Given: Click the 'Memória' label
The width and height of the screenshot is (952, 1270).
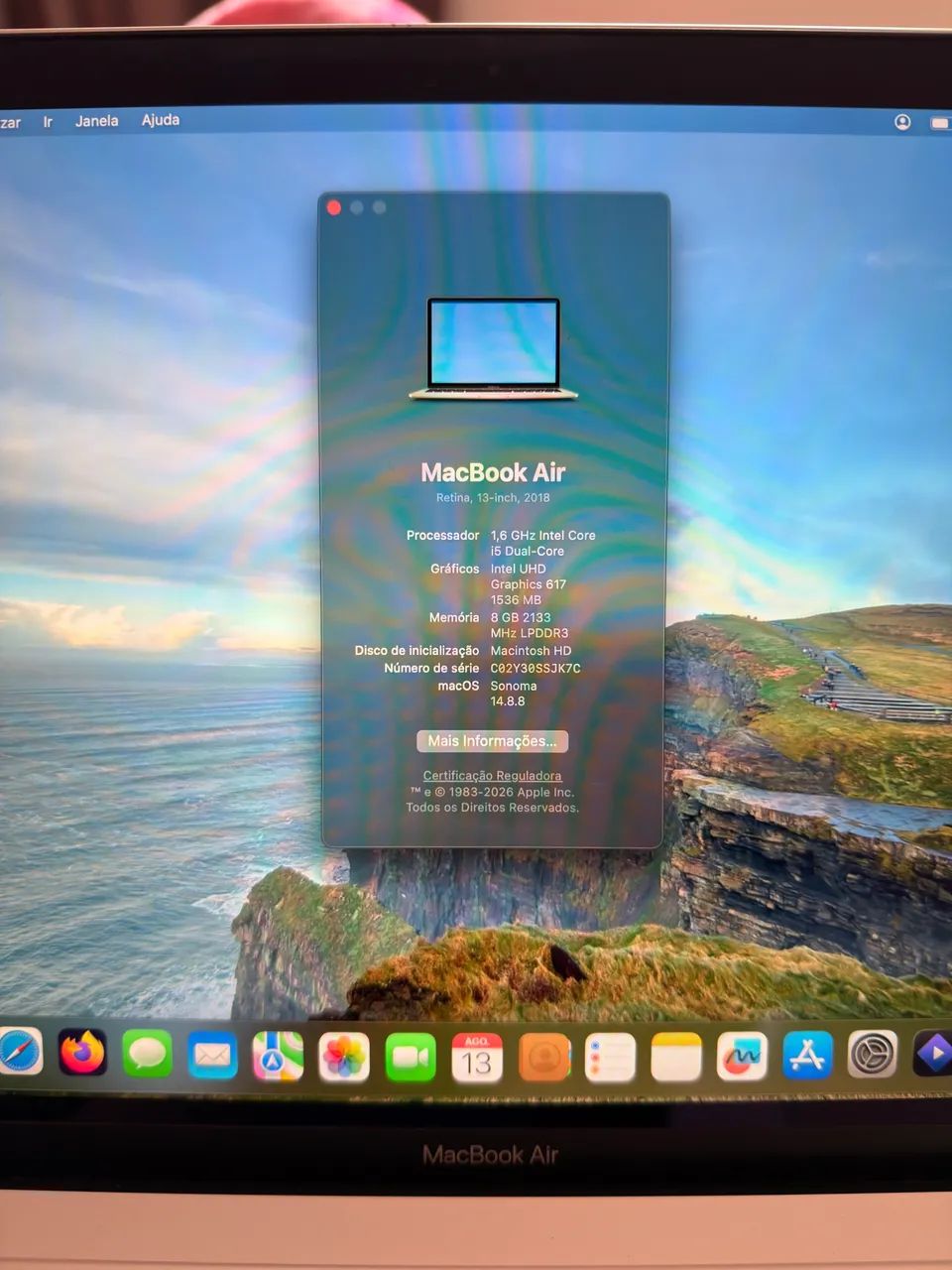Looking at the screenshot, I should pyautogui.click(x=454, y=617).
